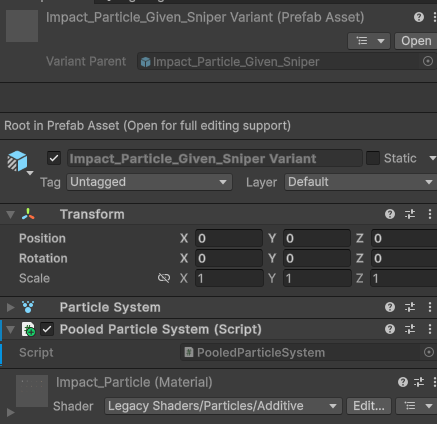Click the Position X input field

tap(229, 238)
